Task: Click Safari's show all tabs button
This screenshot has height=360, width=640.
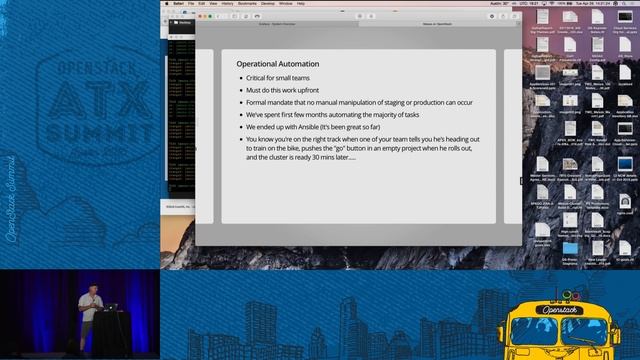Action: pyautogui.click(x=515, y=16)
